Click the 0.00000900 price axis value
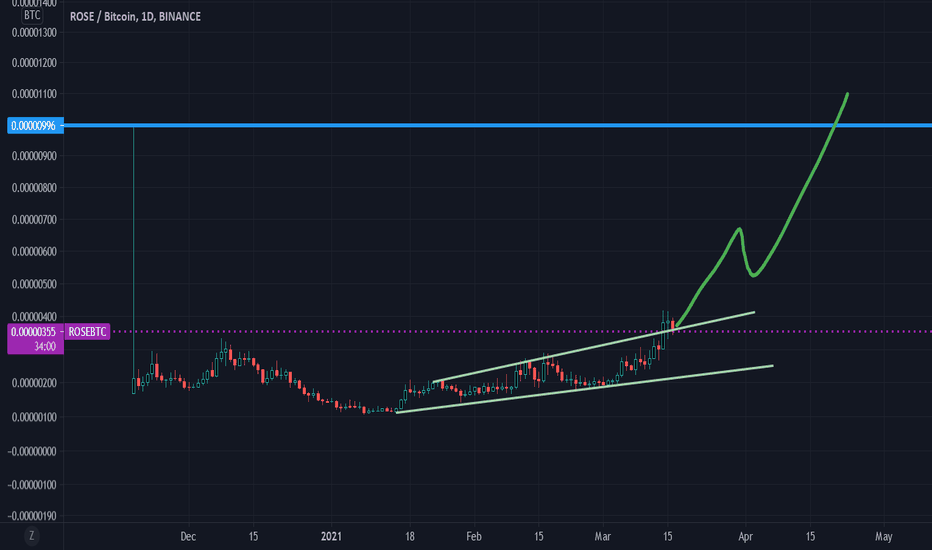Screen dimensions: 932x550 click(x=34, y=156)
